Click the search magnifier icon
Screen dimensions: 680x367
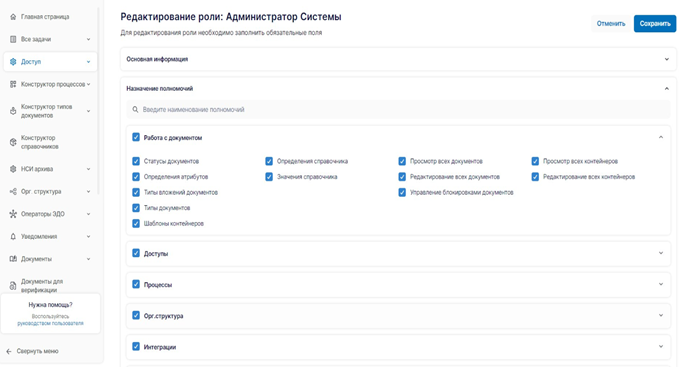tap(135, 110)
